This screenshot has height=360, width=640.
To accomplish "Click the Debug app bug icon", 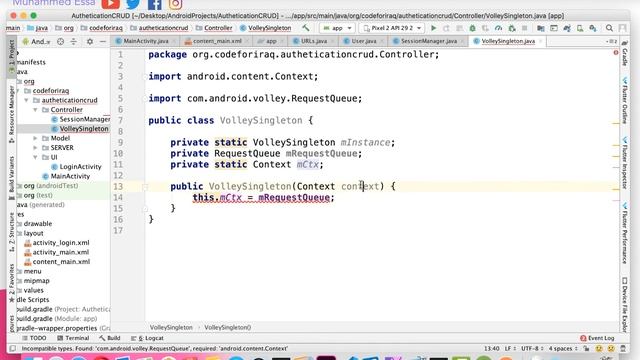I will (472, 28).
